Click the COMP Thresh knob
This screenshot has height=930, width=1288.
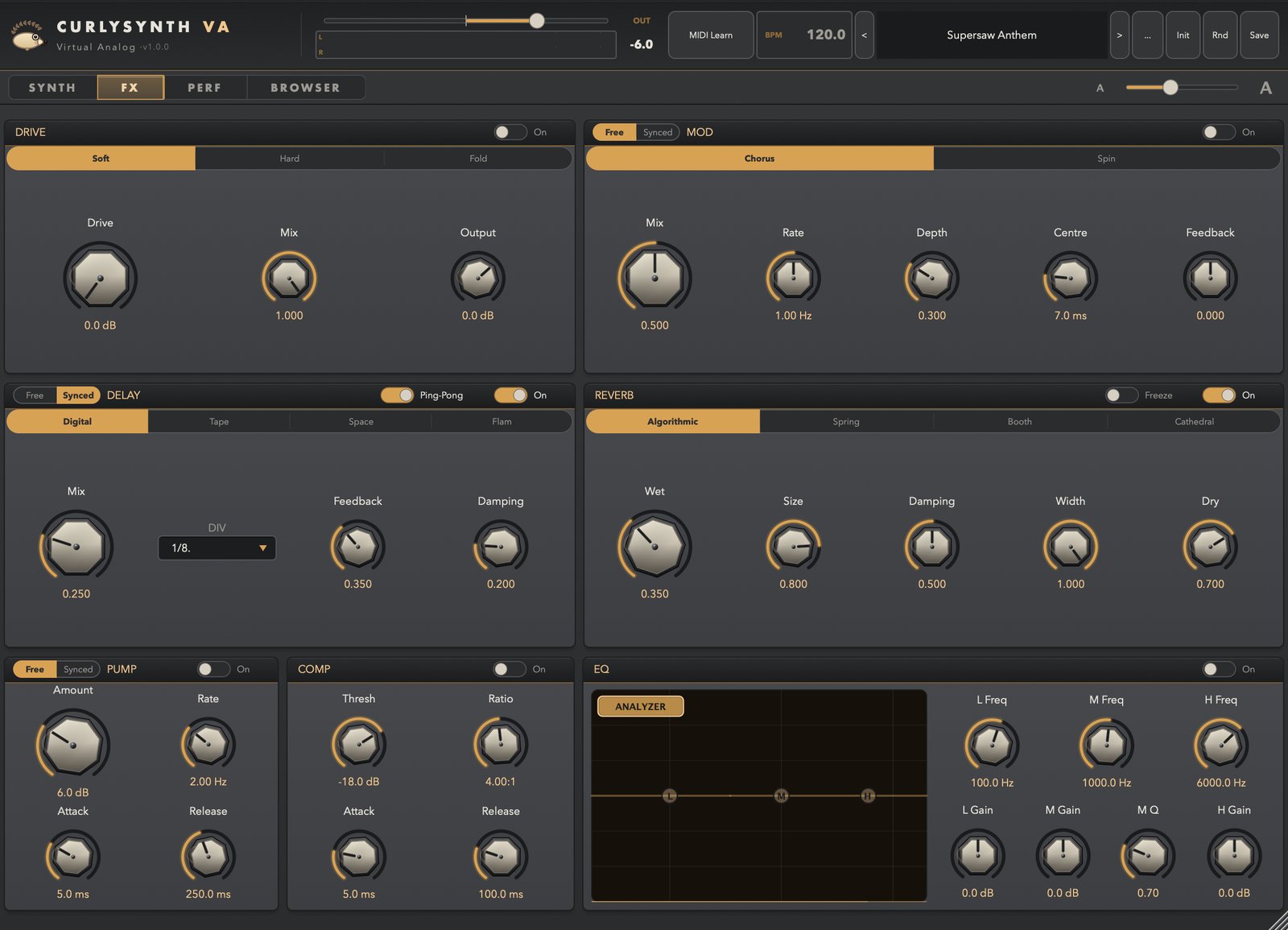358,744
